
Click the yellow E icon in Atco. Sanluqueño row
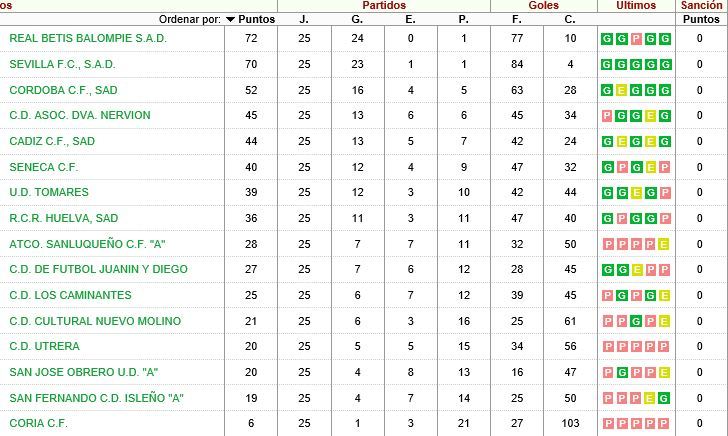664,244
